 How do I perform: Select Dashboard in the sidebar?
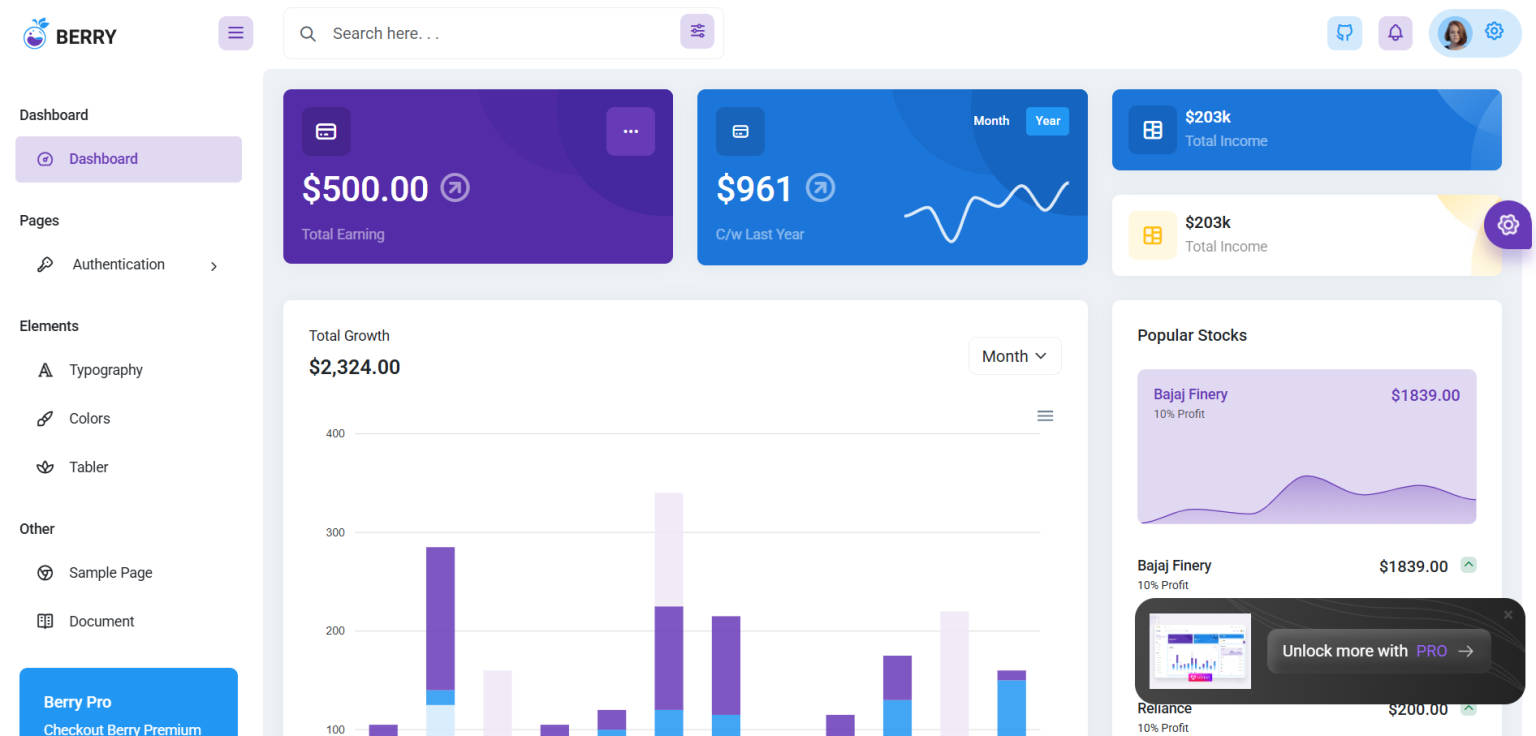tap(128, 158)
